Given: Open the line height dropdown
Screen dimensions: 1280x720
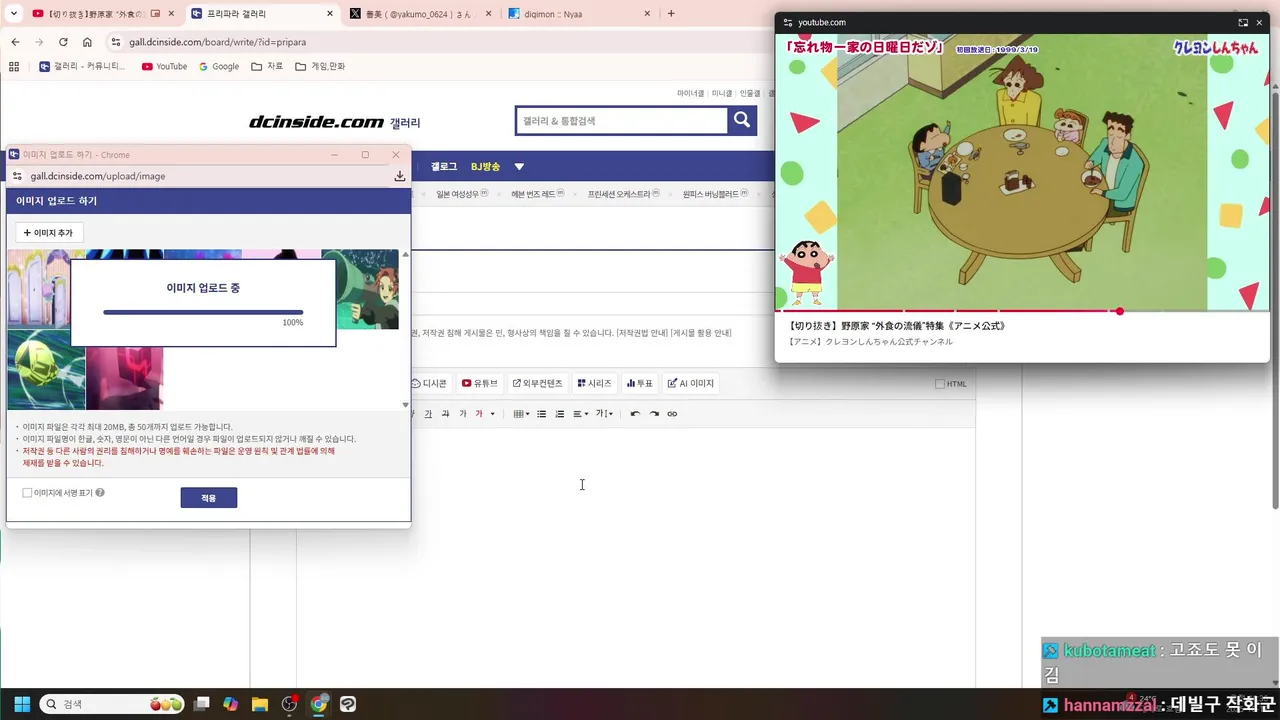Looking at the screenshot, I should pos(605,414).
